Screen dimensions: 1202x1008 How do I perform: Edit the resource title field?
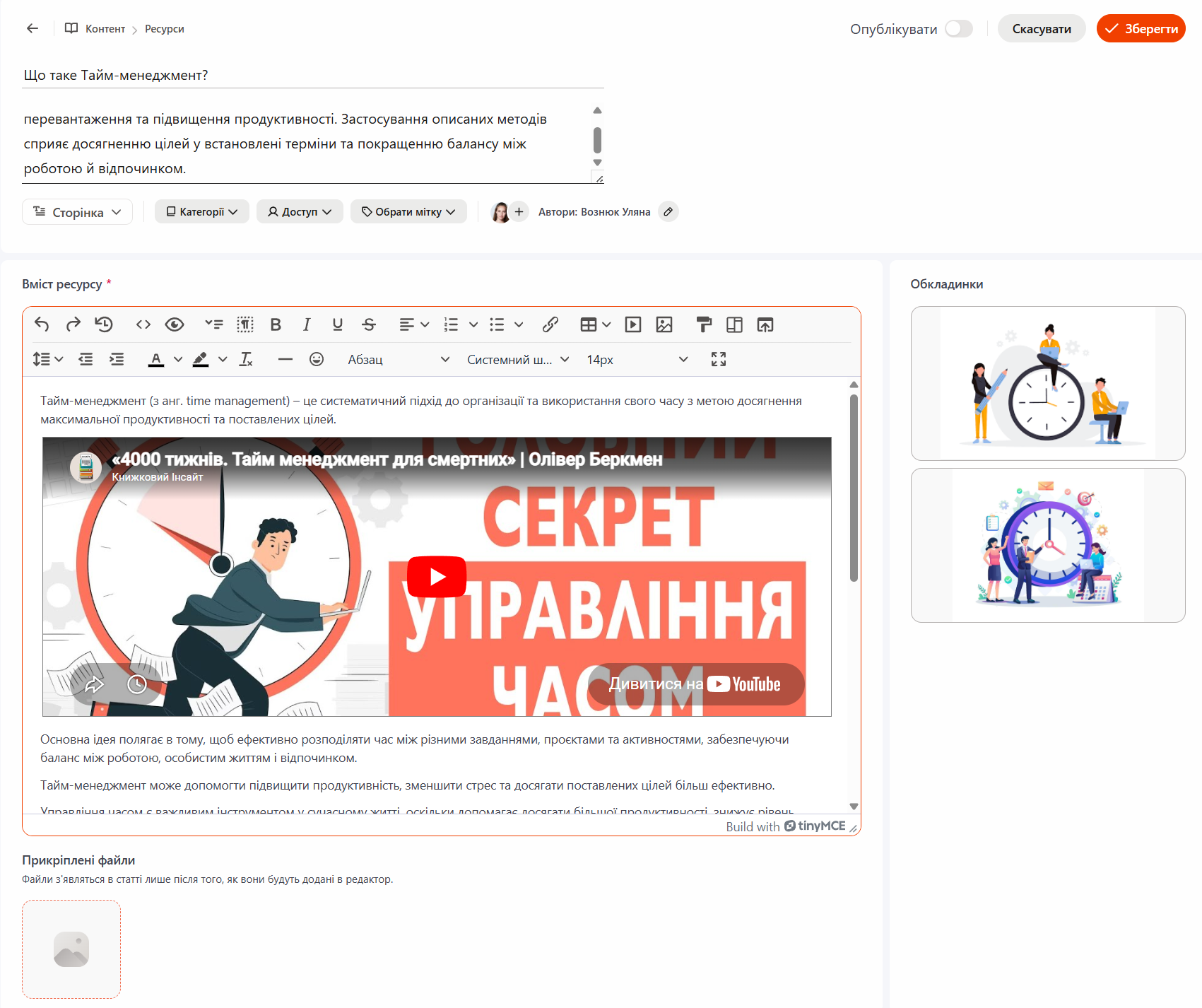pos(313,75)
